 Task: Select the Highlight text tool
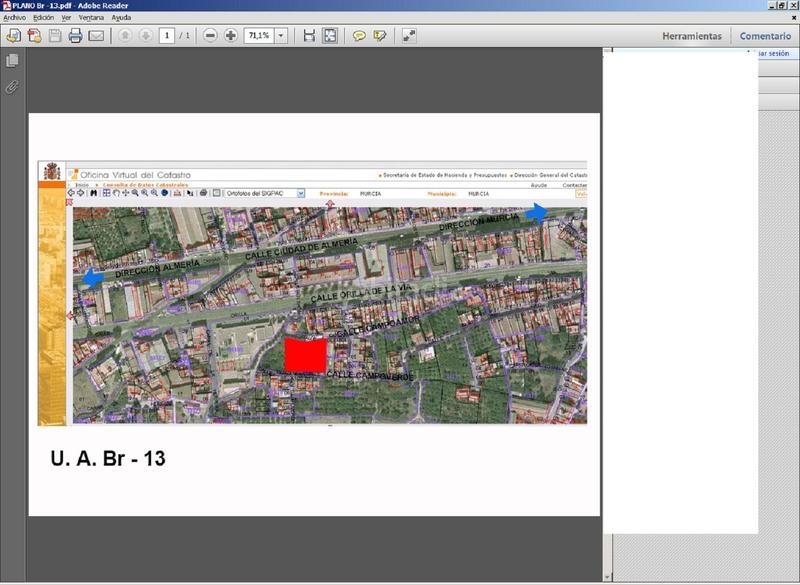tap(380, 36)
